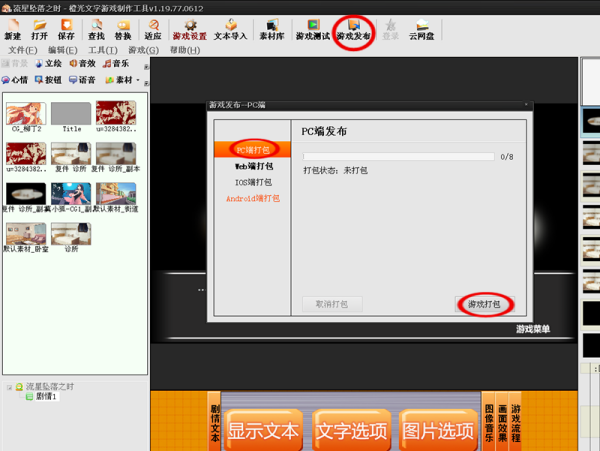Select the IOS端打包 tab
600x451 pixels.
pos(253,182)
